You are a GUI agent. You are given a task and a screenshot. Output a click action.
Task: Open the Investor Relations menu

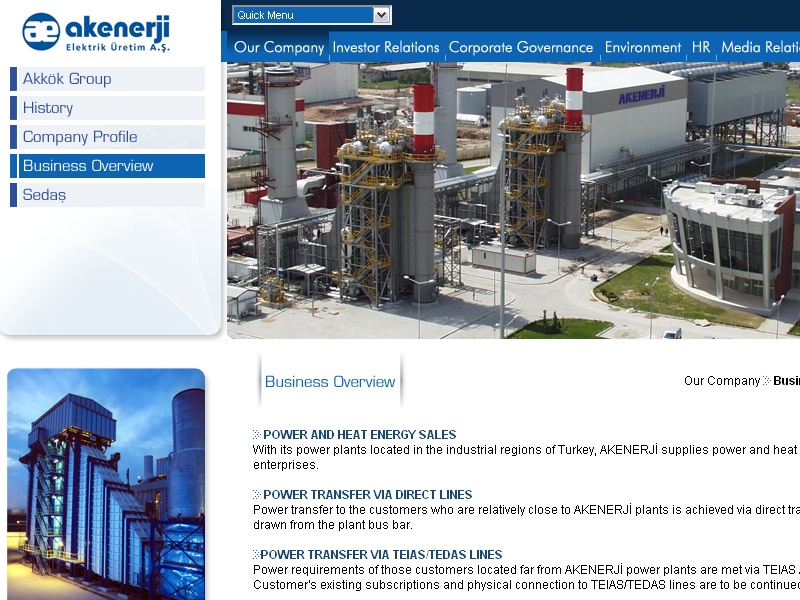385,47
